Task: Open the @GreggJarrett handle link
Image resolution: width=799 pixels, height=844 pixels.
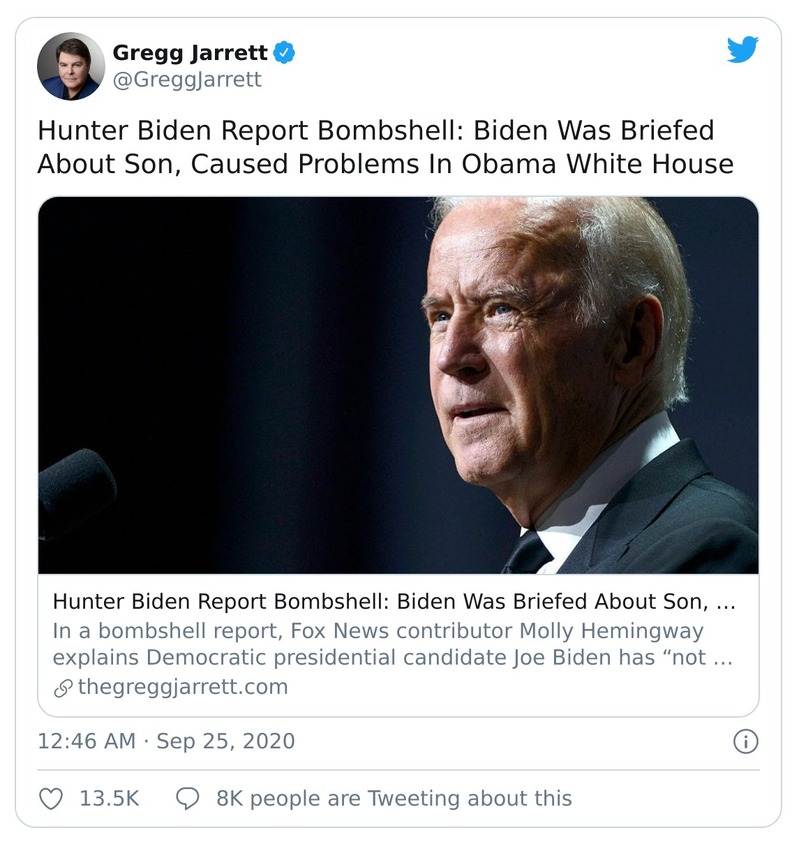Action: pyautogui.click(x=187, y=80)
